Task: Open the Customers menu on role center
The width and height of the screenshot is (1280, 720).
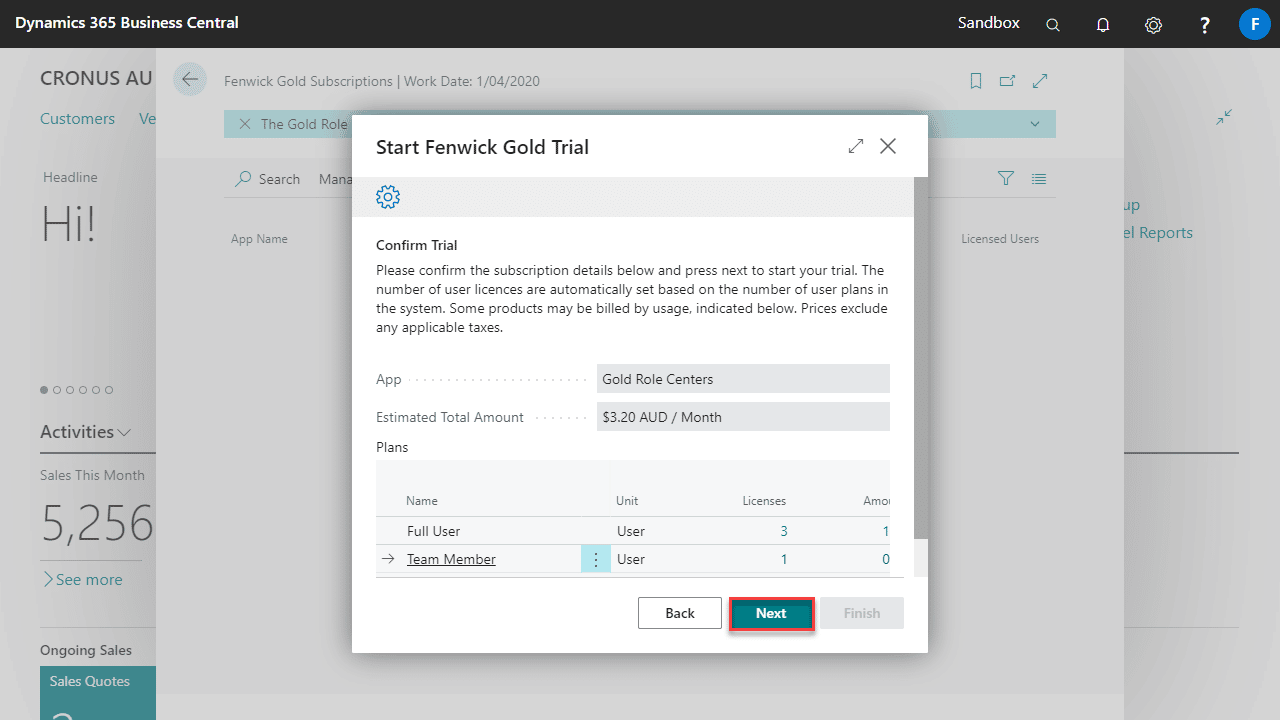Action: point(77,118)
